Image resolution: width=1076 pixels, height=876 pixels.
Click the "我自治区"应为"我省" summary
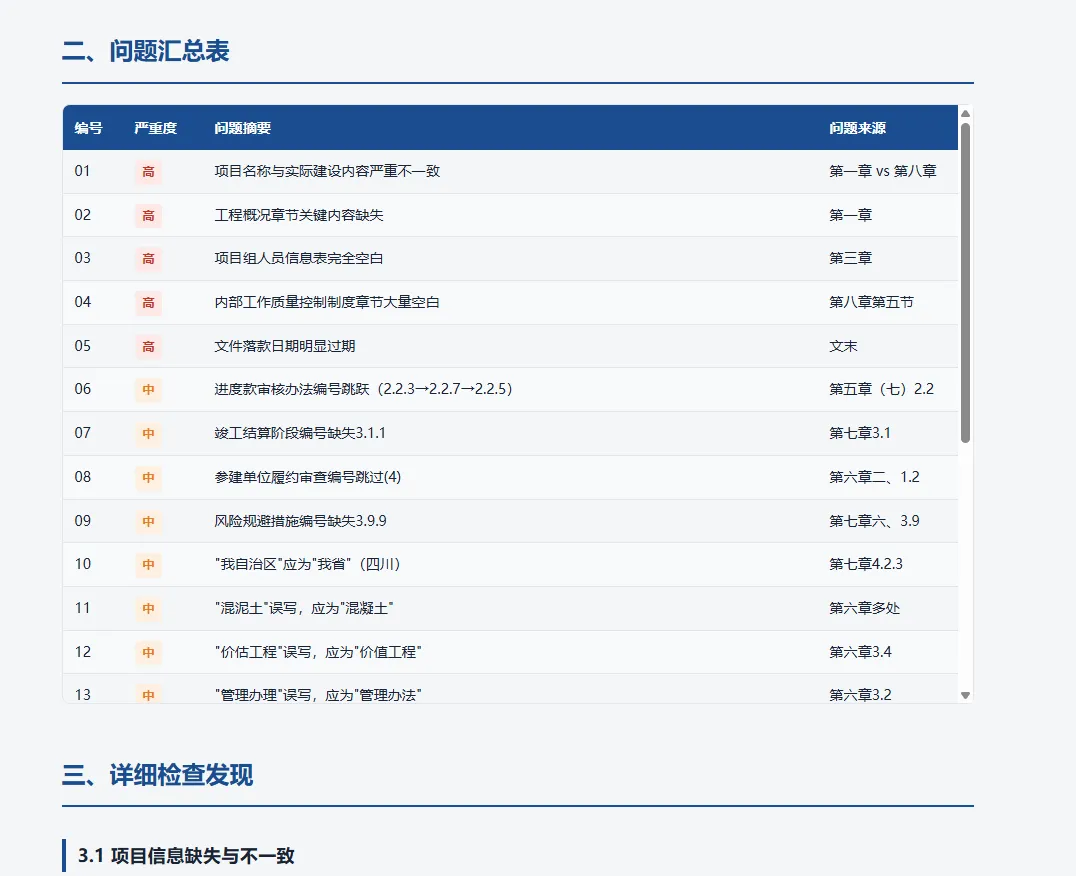point(308,564)
